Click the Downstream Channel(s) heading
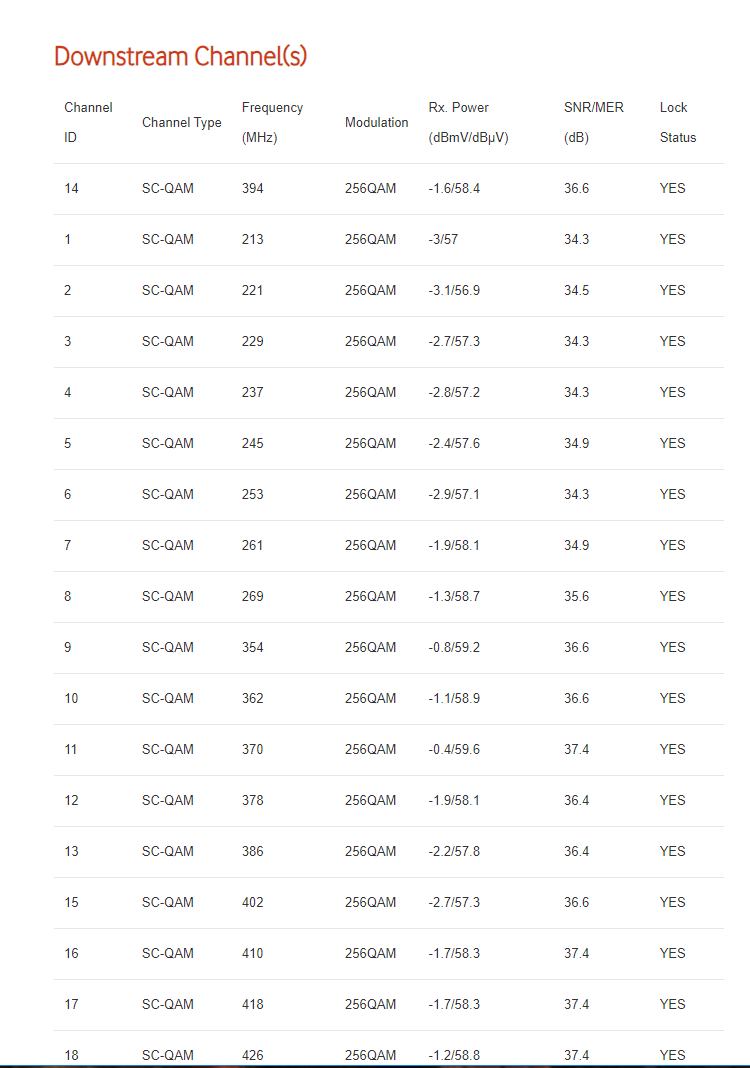Screen dimensions: 750x1068 (x=181, y=57)
